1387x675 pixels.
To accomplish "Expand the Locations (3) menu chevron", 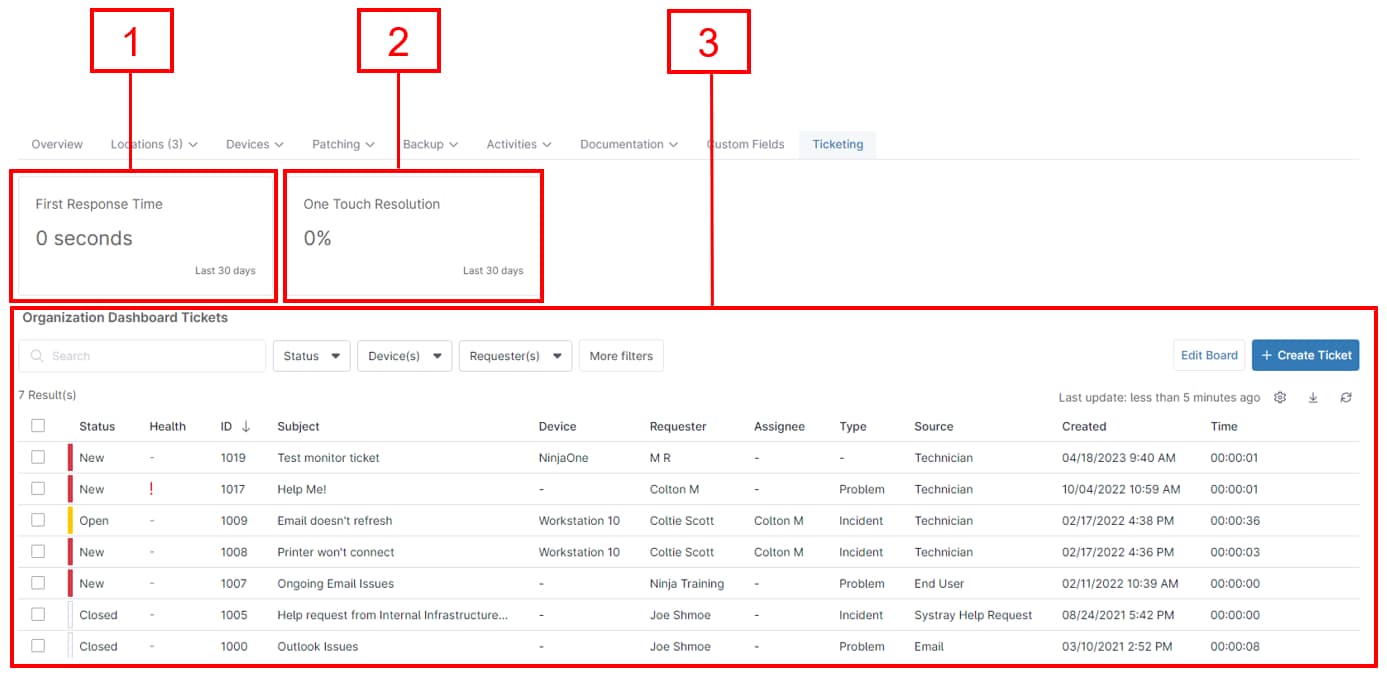I will [193, 143].
